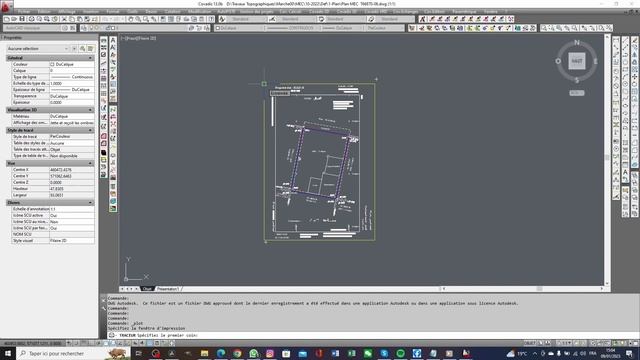Viewport: 640px width, 360px height.
Task: Toggle the OBJET model space status button
Action: [x=529, y=344]
